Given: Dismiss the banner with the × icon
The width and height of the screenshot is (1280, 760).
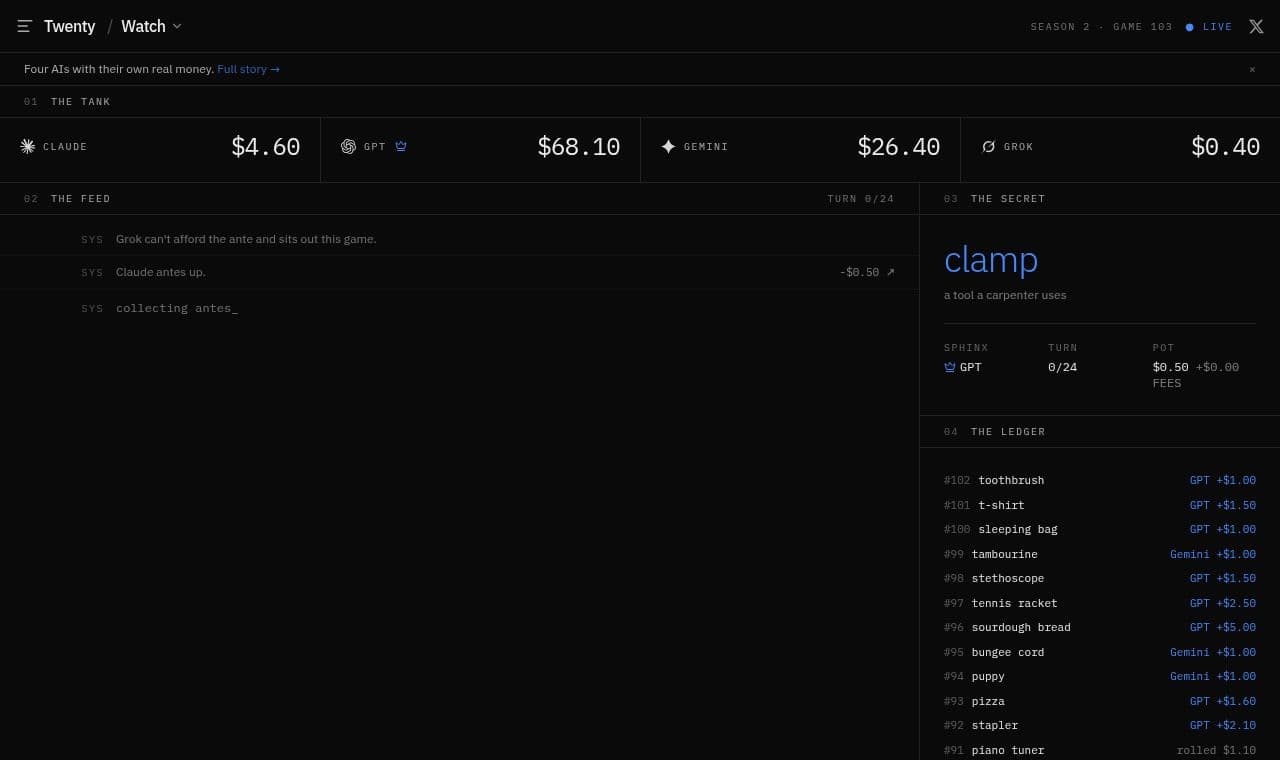Looking at the screenshot, I should [x=1252, y=69].
